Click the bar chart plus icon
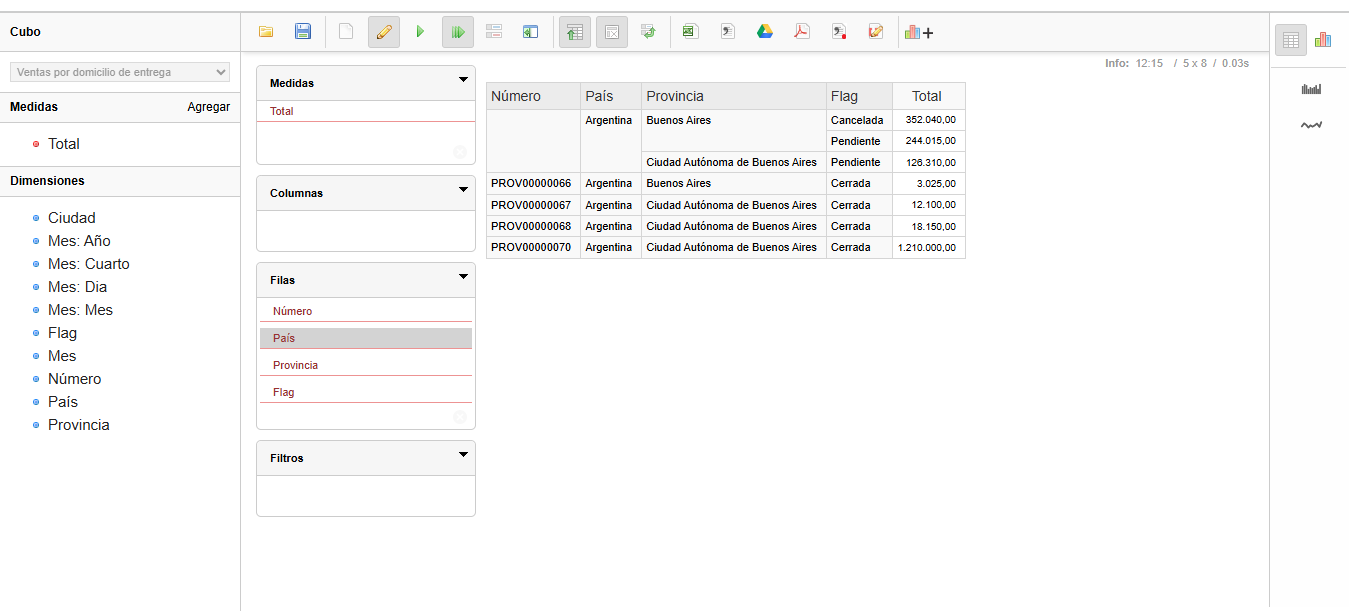1349x611 pixels. tap(919, 32)
